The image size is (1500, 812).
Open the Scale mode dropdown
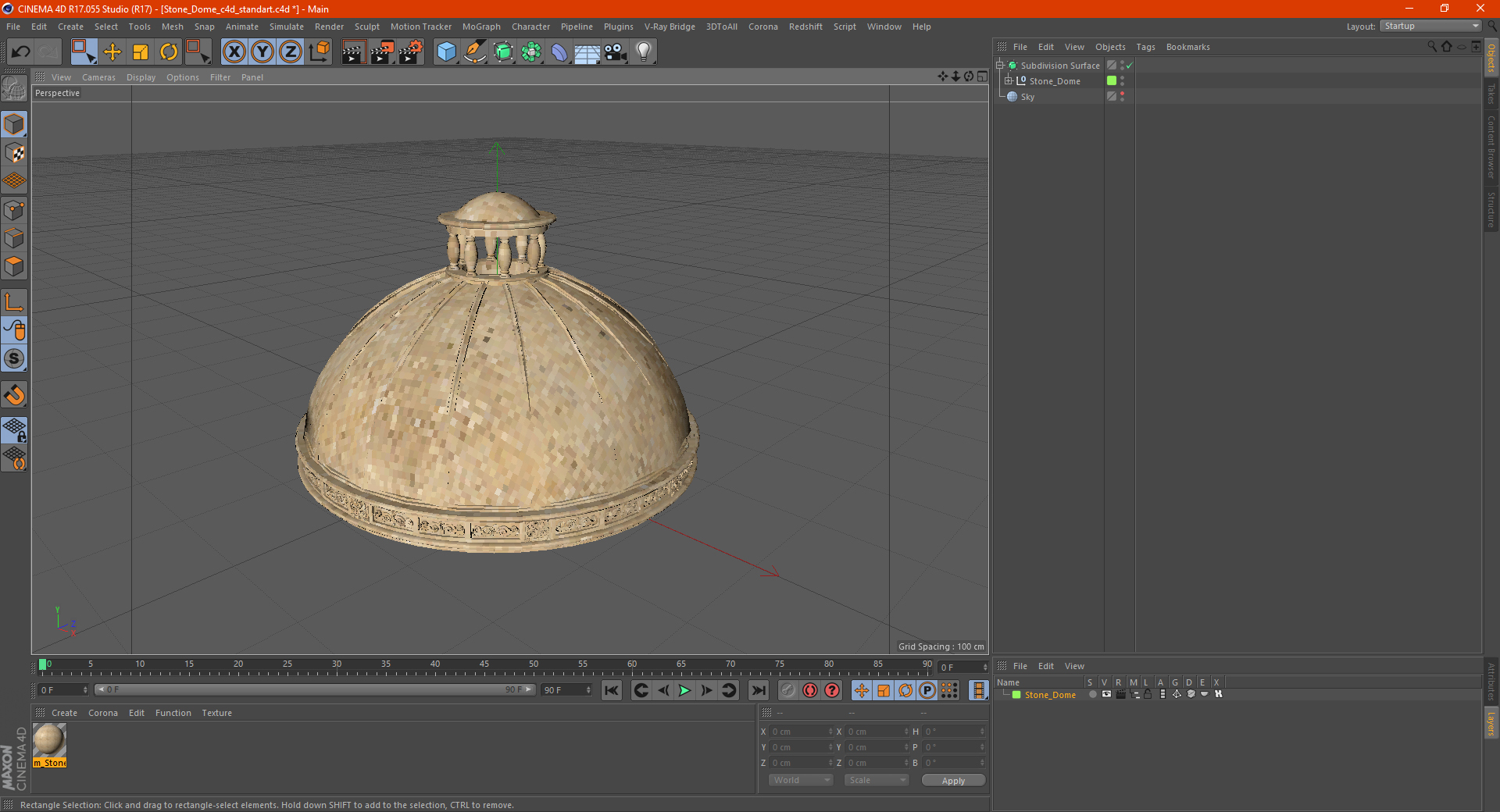coord(877,780)
